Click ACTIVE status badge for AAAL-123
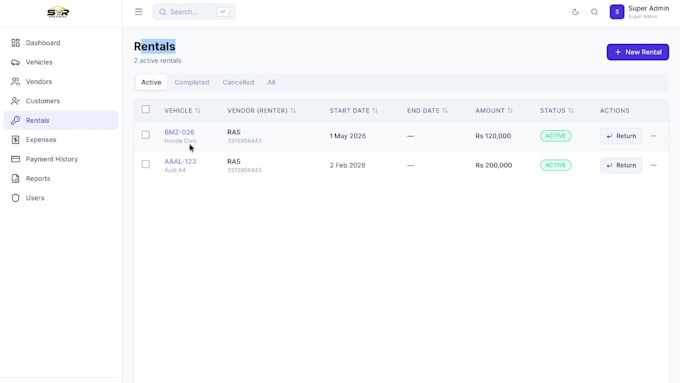680x383 pixels. [556, 165]
